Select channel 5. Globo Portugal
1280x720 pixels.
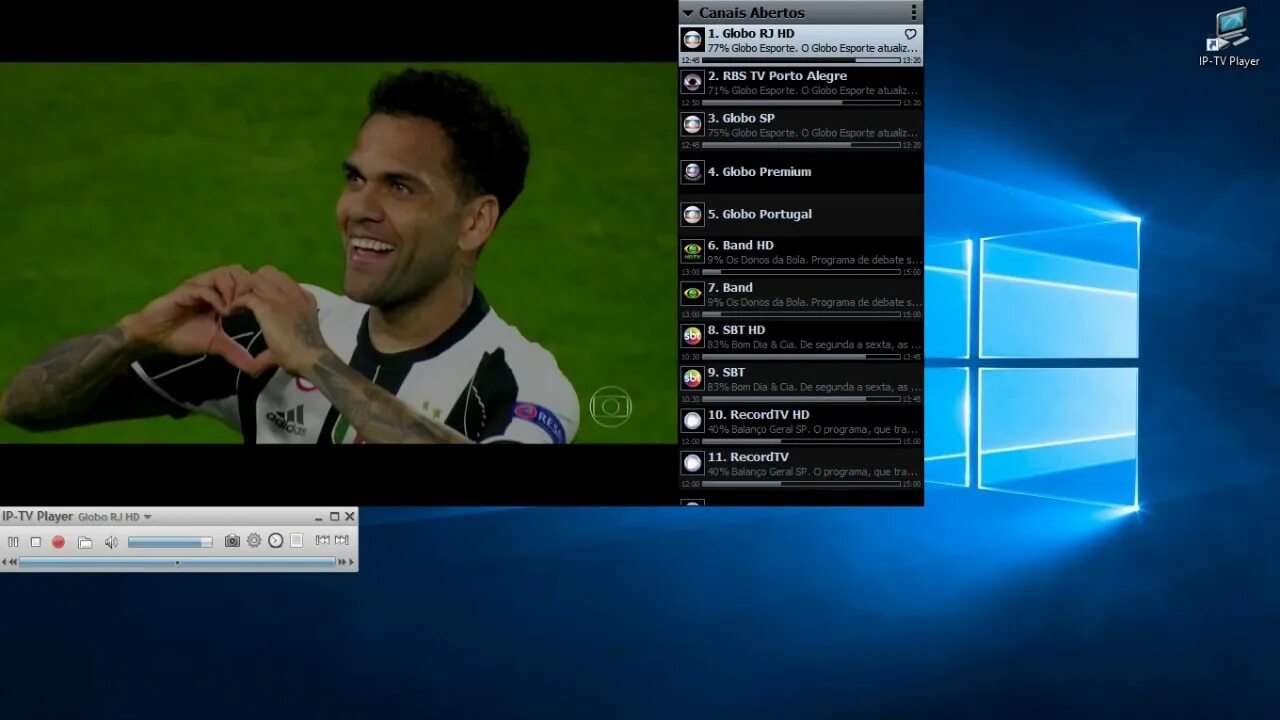pyautogui.click(x=801, y=214)
